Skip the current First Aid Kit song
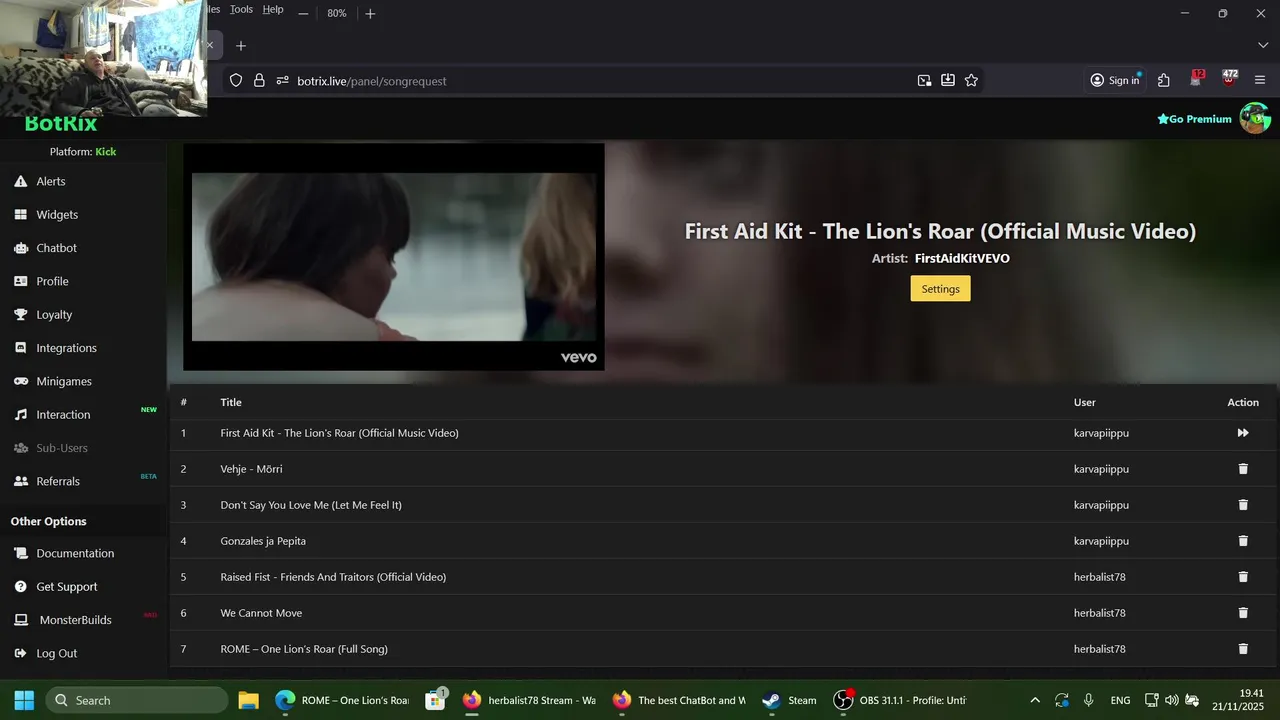 click(1243, 433)
